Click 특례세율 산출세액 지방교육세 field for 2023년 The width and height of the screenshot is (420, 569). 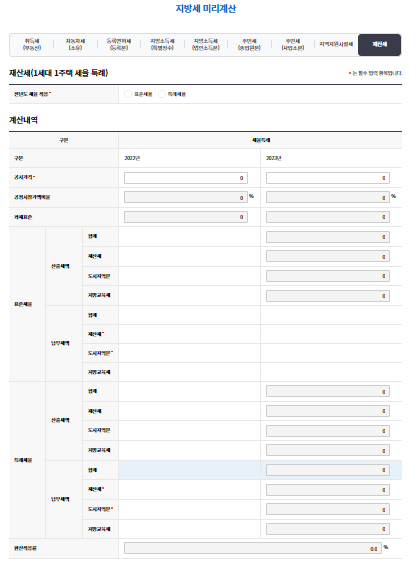point(328,450)
